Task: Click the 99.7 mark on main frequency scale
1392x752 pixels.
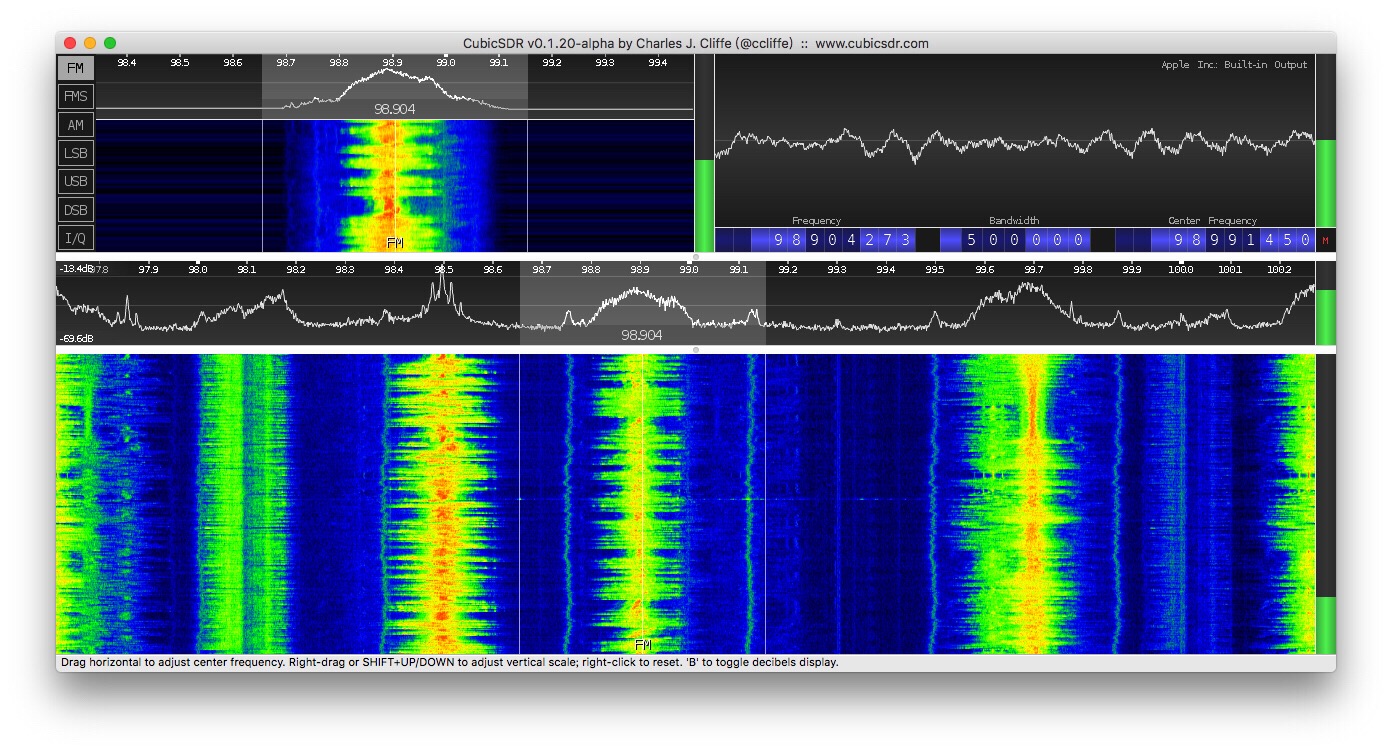Action: (1033, 269)
